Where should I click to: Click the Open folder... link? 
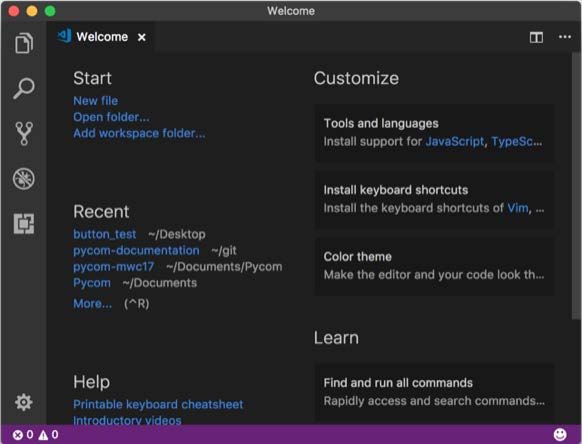click(x=111, y=117)
